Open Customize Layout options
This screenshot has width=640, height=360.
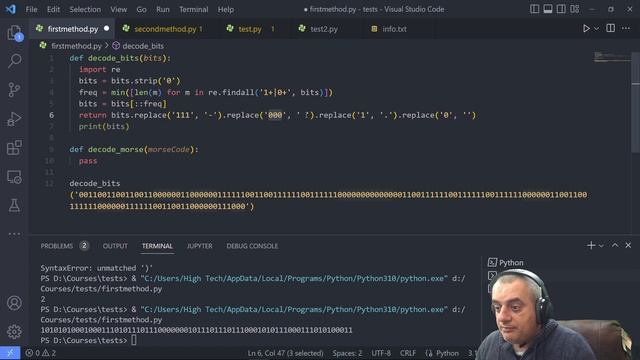coord(575,9)
